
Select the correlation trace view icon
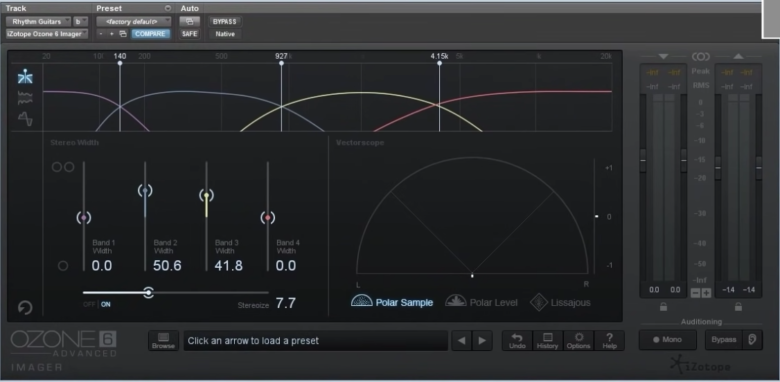(25, 119)
